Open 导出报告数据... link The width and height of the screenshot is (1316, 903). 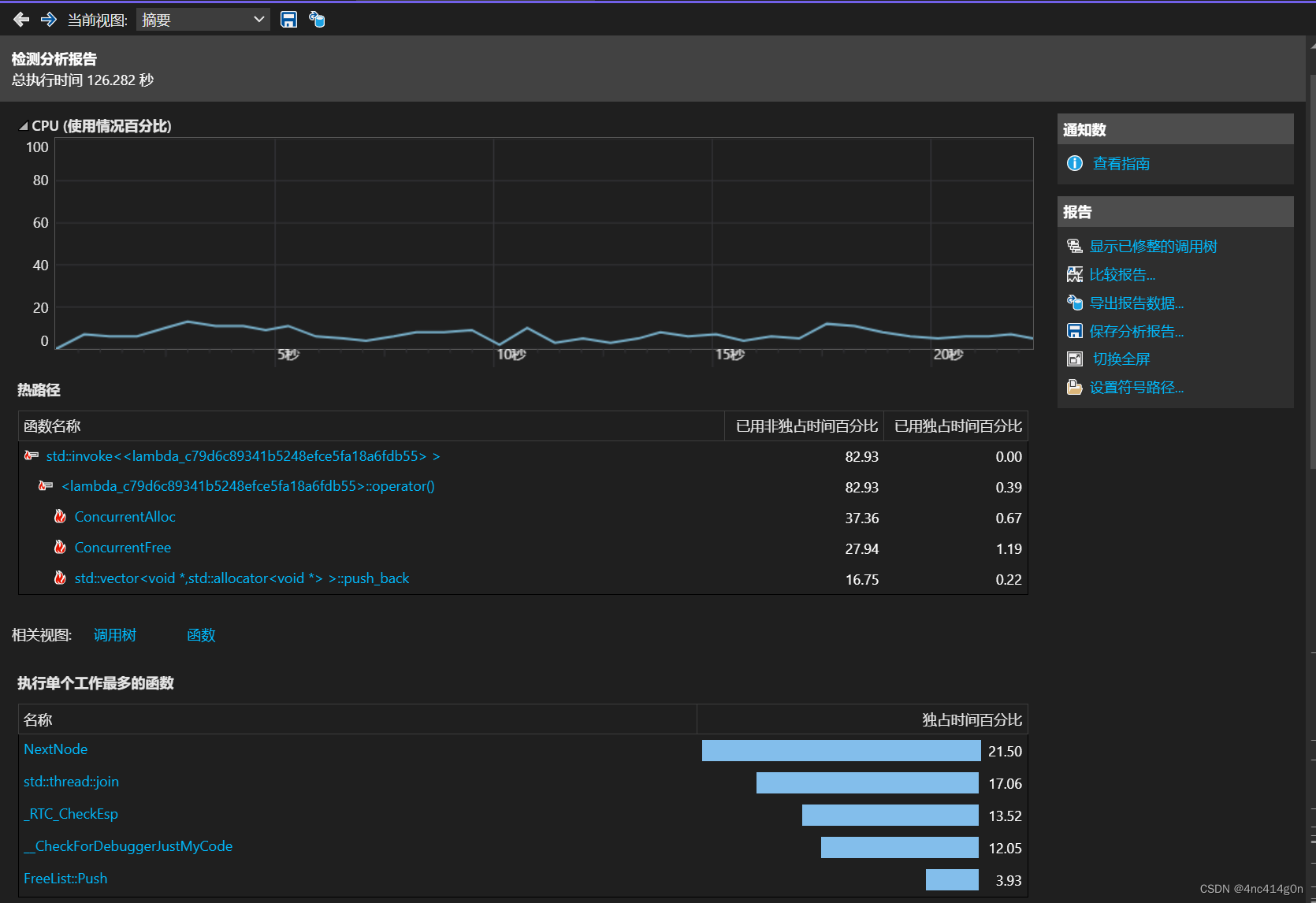1136,303
